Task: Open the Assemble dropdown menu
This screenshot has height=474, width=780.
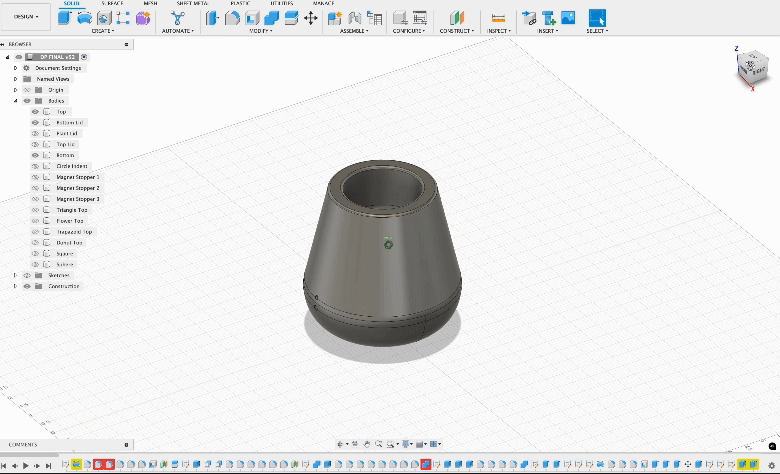Action: pos(354,31)
